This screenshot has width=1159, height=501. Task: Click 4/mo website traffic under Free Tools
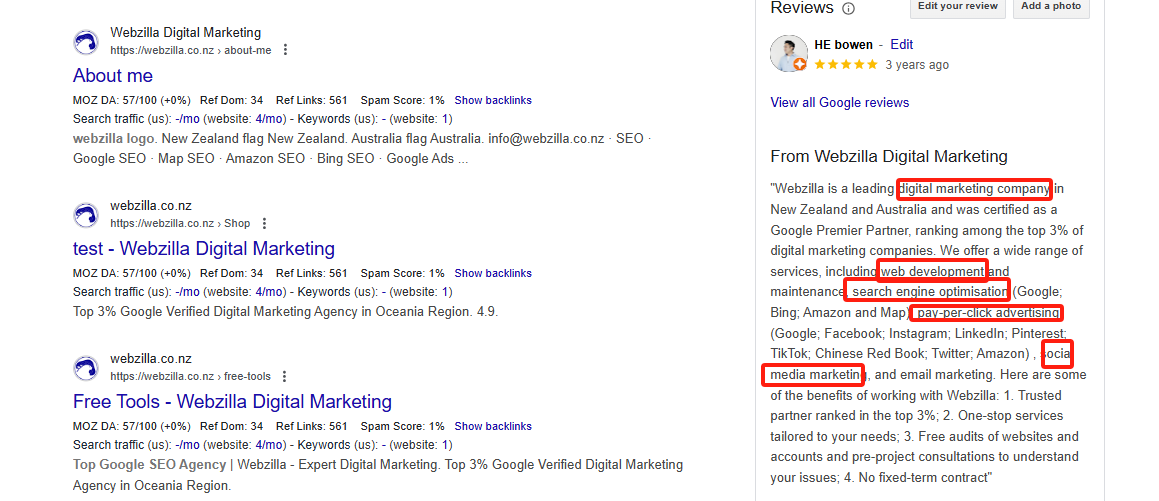coord(269,445)
